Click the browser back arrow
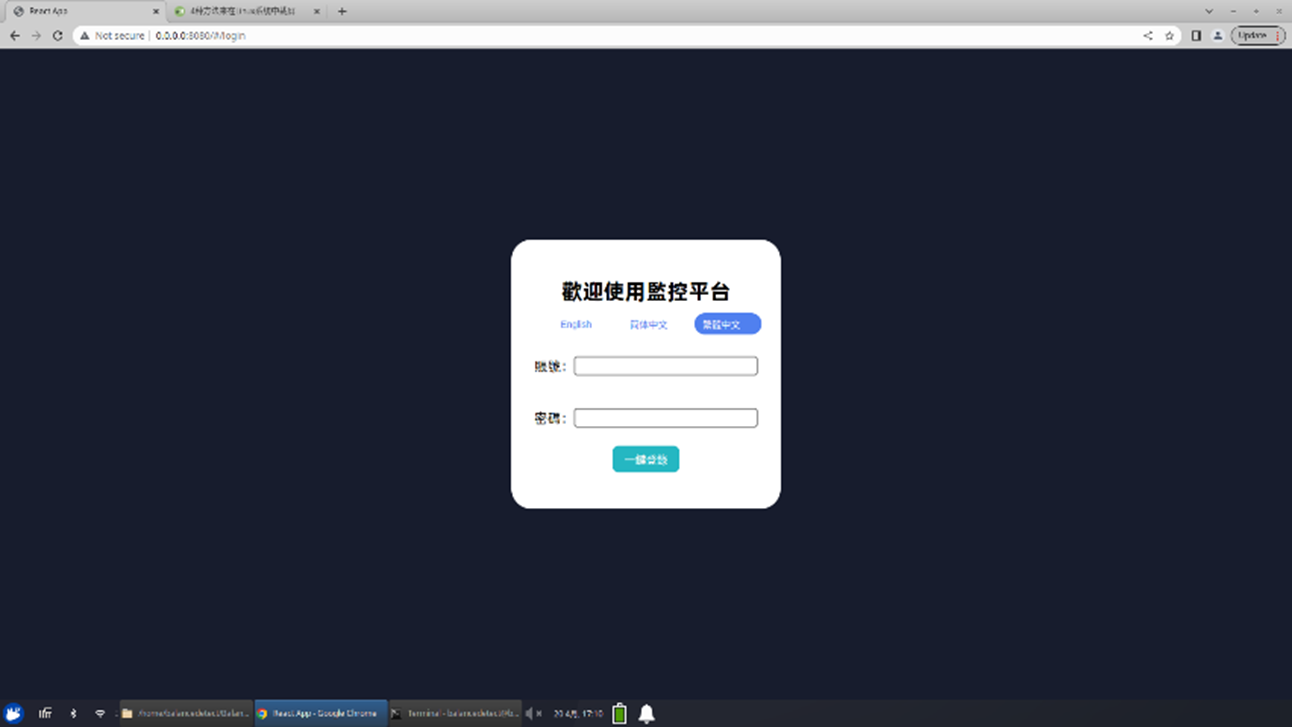1292x727 pixels. pos(14,36)
